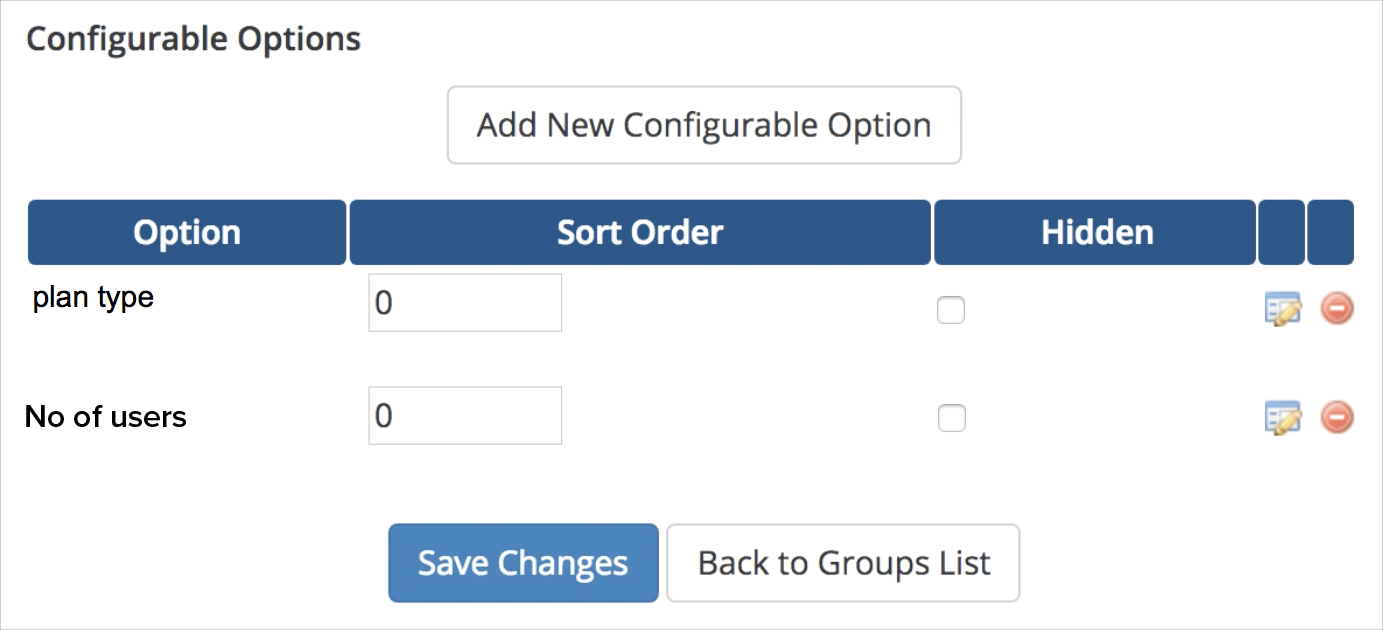
Task: Focus the plan type sort order field
Action: 465,303
